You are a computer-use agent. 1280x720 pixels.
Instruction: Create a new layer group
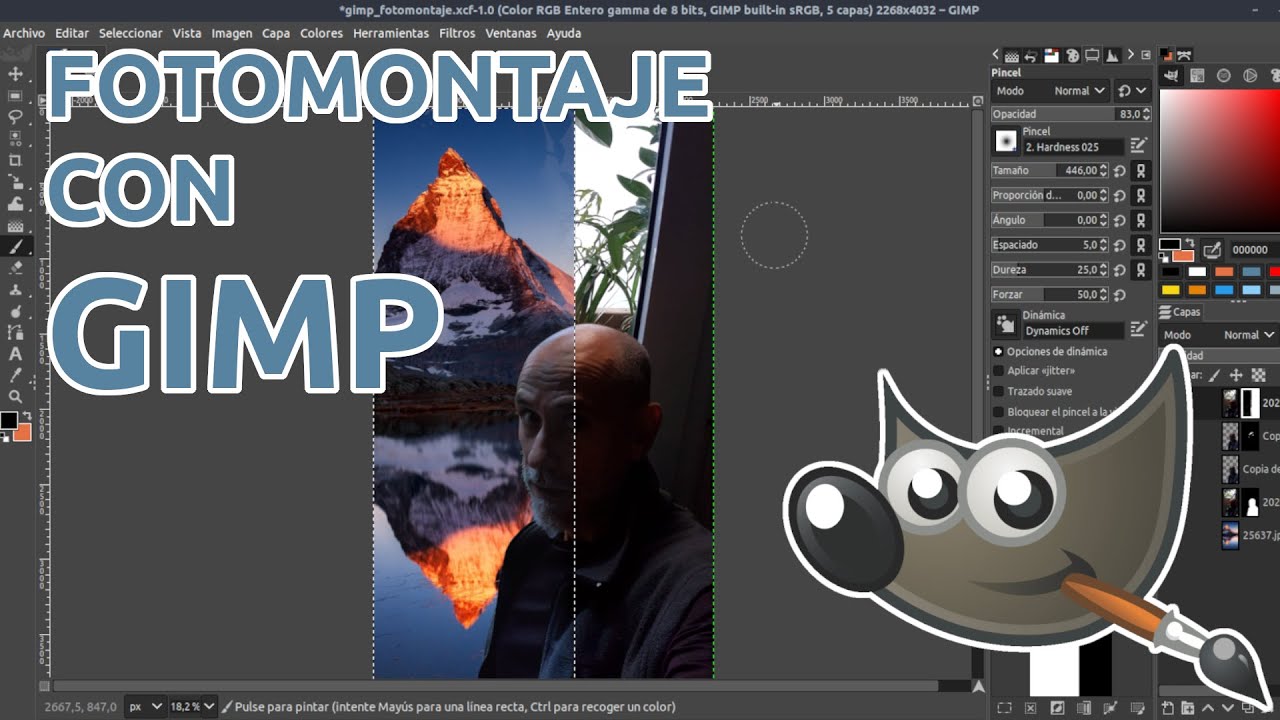[1187, 708]
